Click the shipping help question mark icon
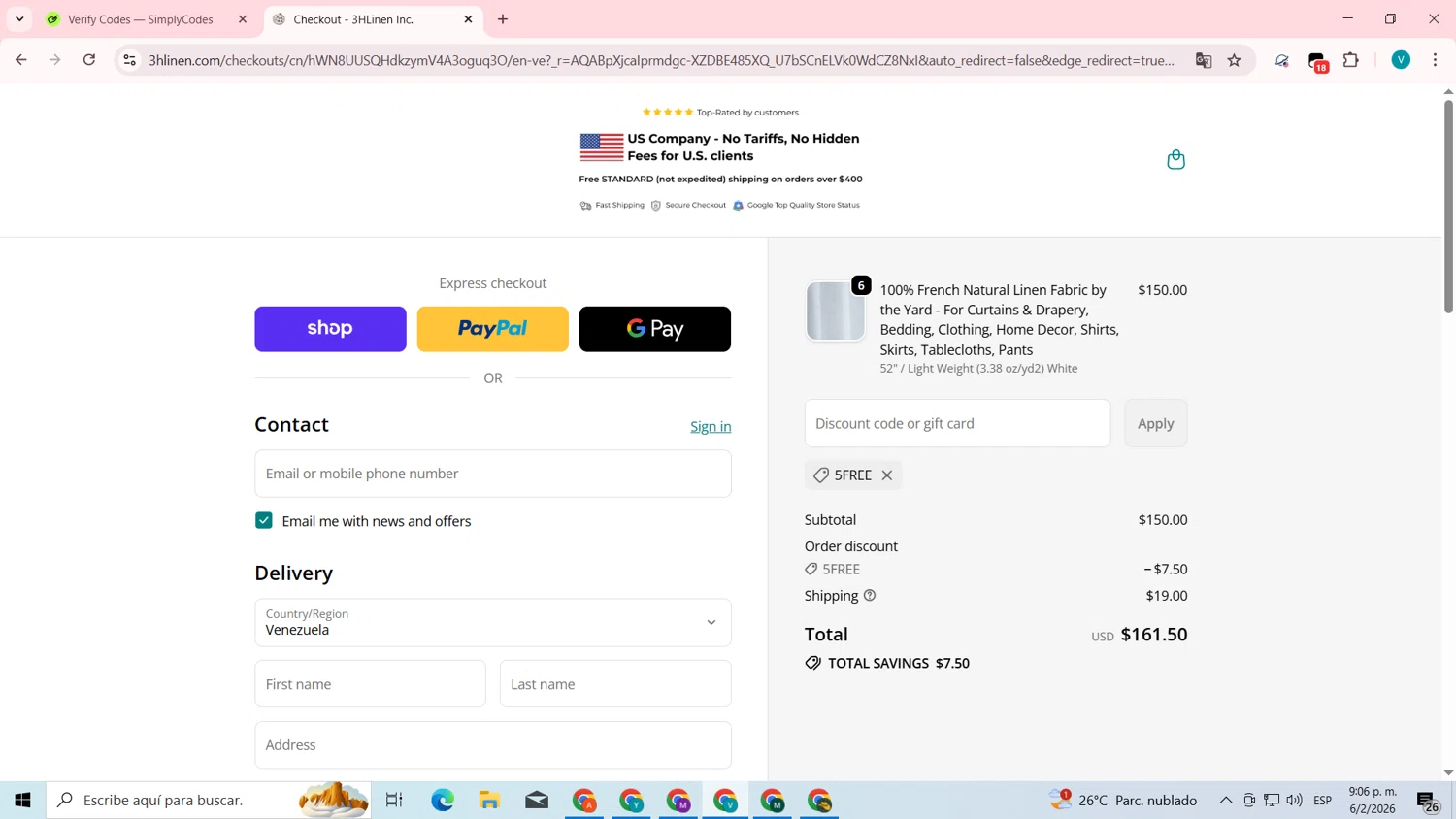Viewport: 1456px width, 819px height. [870, 596]
